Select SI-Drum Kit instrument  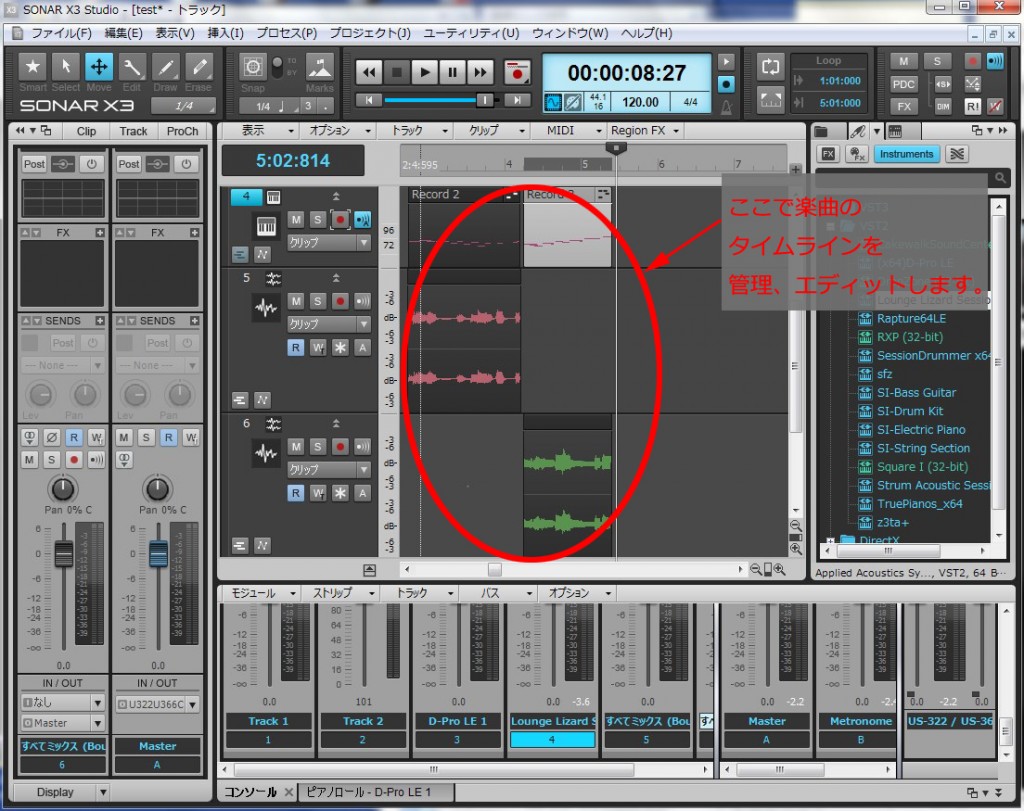pyautogui.click(x=910, y=411)
